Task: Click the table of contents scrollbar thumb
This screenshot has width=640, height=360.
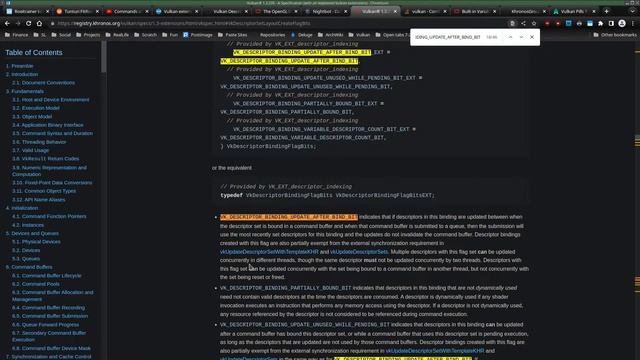Action: (x=104, y=57)
